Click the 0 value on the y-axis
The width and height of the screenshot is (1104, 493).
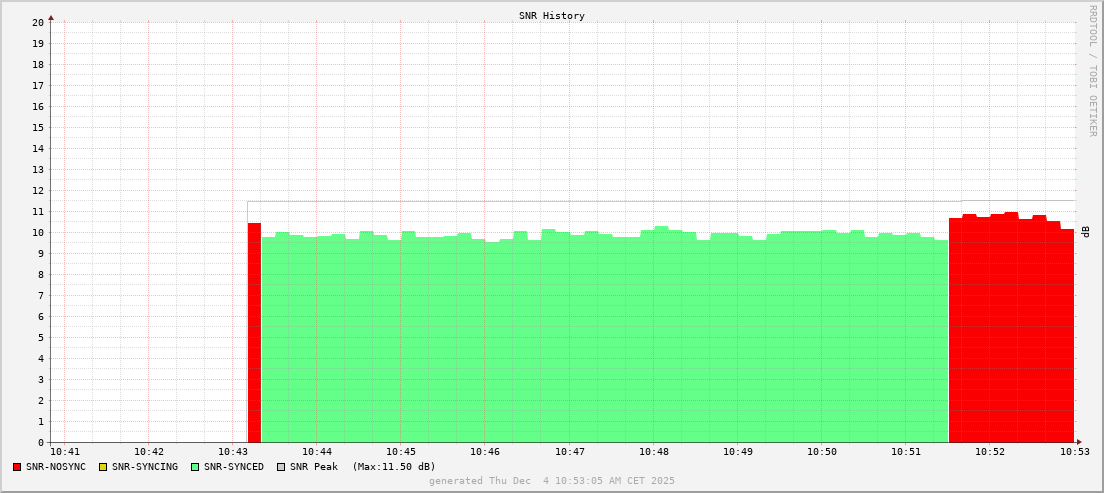[41, 442]
